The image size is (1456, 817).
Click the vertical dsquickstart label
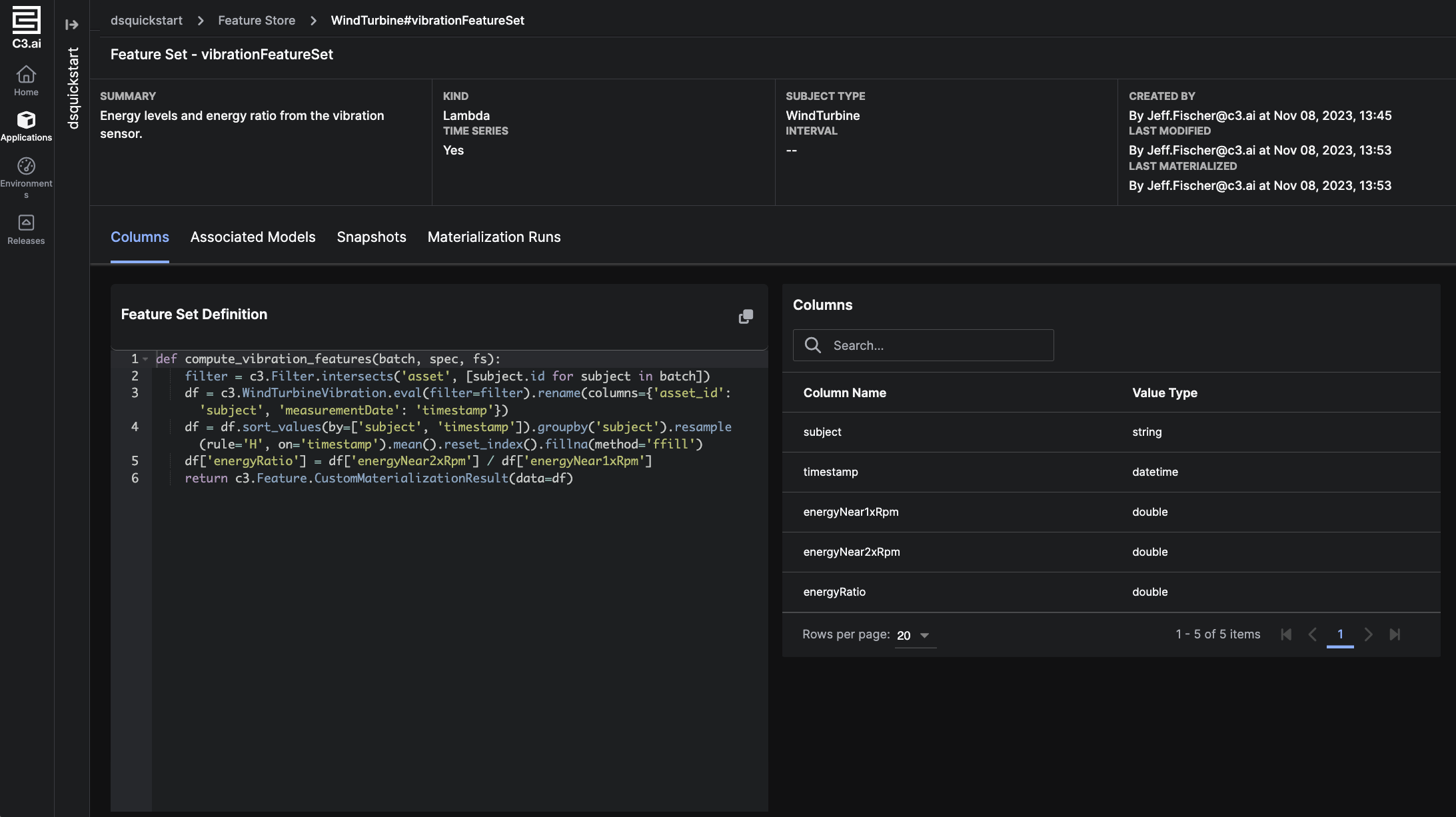(x=73, y=88)
